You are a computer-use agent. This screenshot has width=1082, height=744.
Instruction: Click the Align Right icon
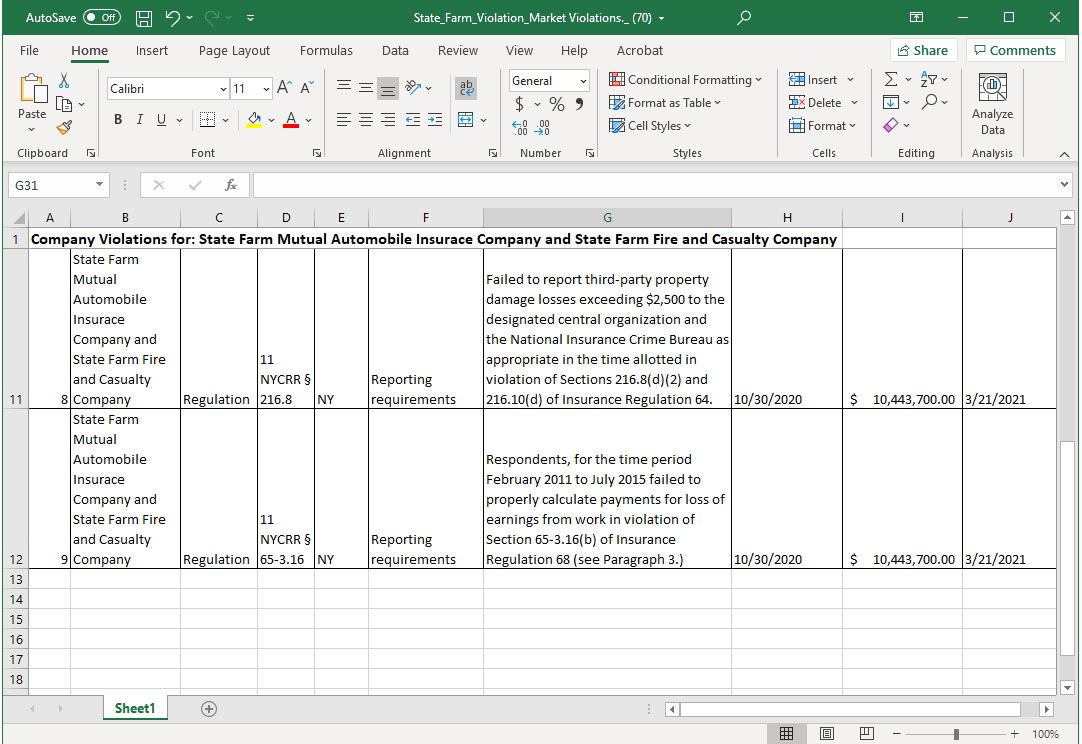[388, 119]
